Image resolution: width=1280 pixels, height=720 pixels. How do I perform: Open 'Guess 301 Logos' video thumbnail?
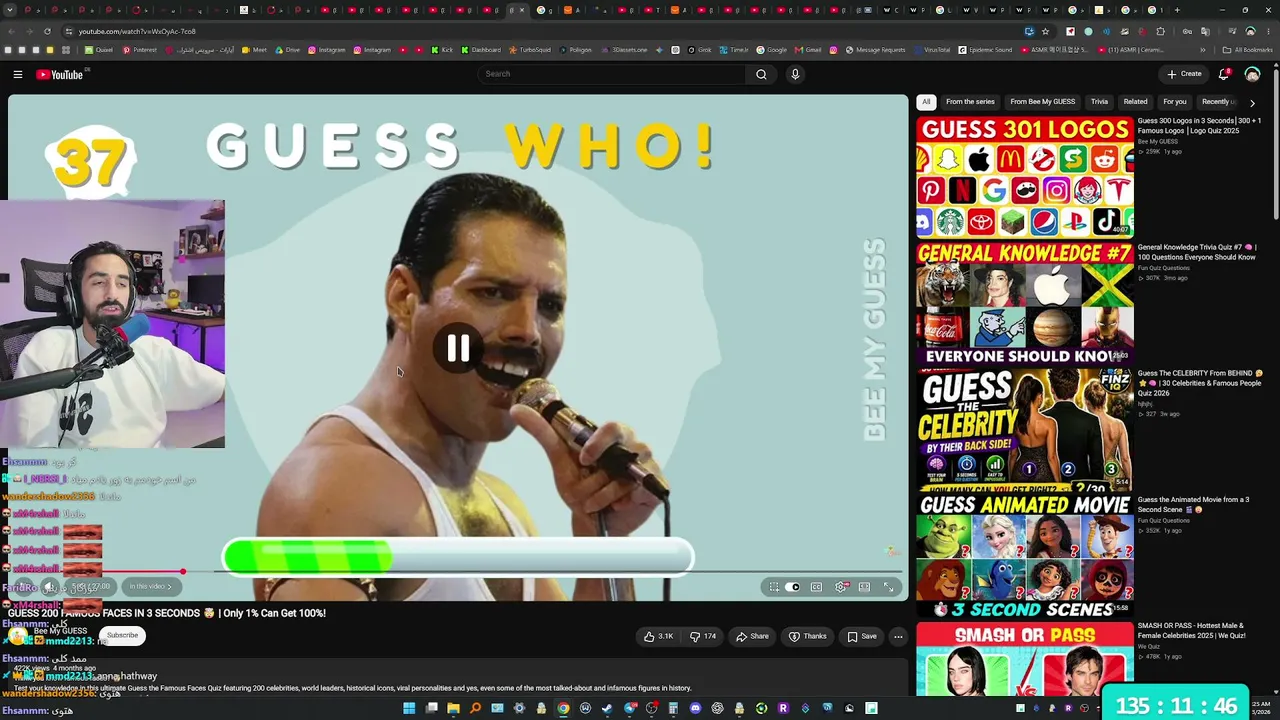point(1025,177)
